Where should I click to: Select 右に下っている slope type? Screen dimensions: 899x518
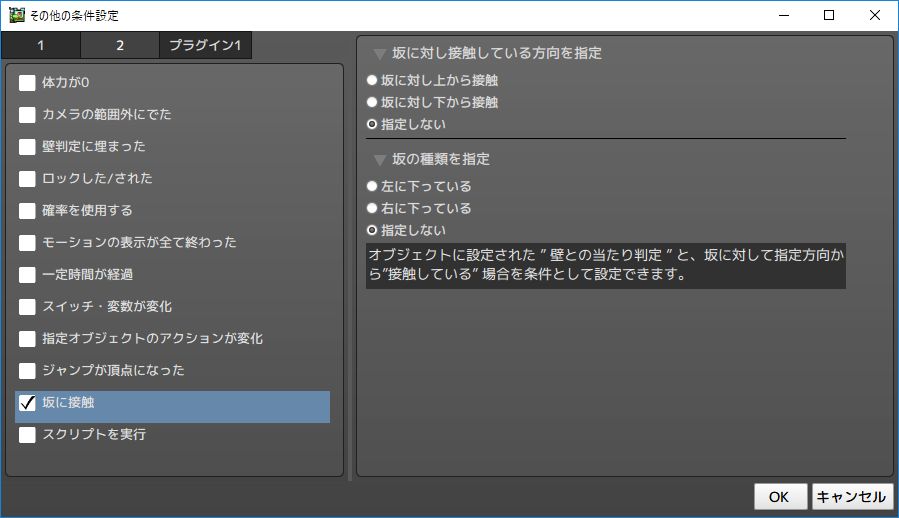pos(372,208)
